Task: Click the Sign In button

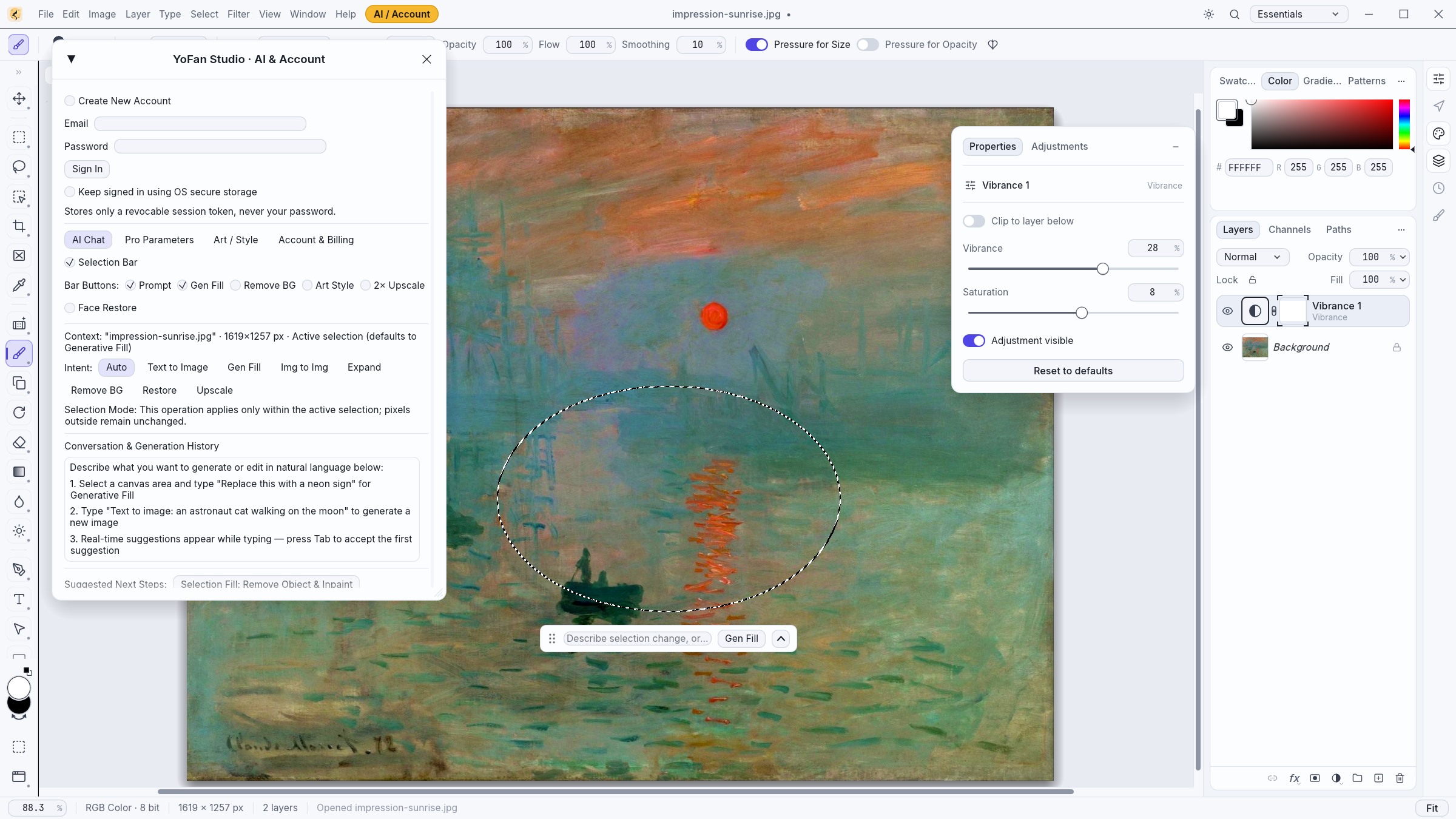Action: pos(87,169)
